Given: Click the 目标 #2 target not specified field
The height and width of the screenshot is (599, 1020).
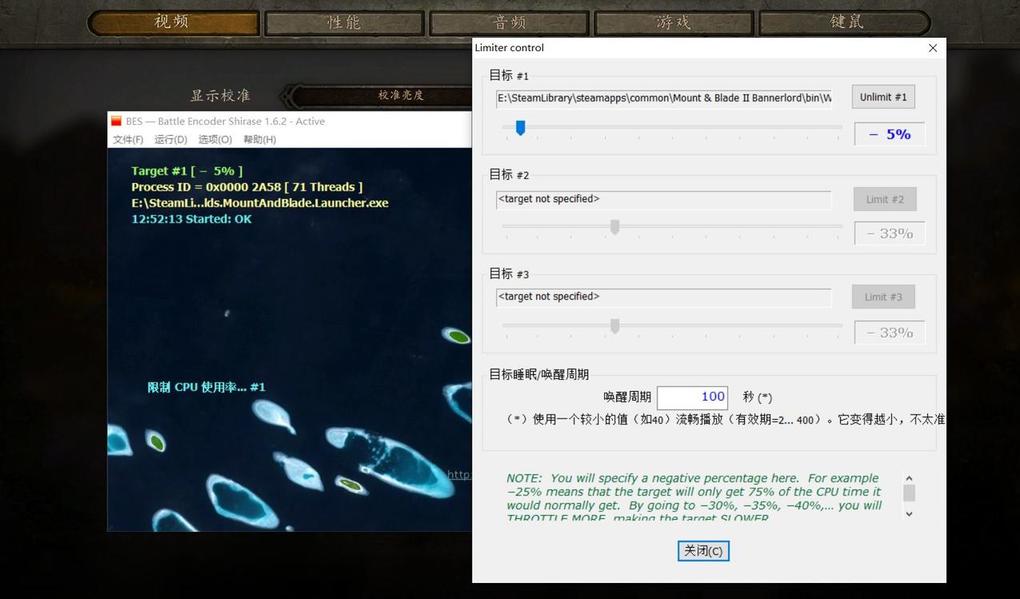Looking at the screenshot, I should [664, 200].
